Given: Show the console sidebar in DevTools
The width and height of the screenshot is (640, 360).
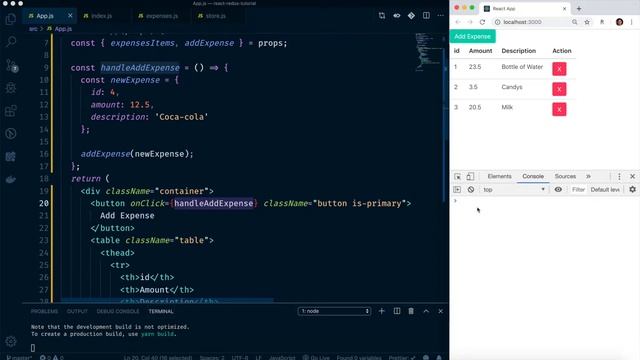Looking at the screenshot, I should point(457,189).
